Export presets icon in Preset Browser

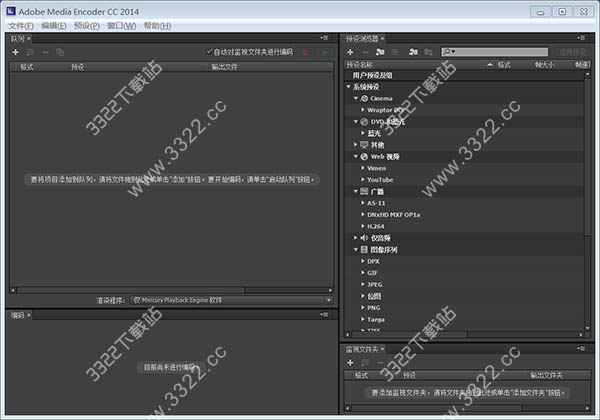pyautogui.click(x=428, y=52)
